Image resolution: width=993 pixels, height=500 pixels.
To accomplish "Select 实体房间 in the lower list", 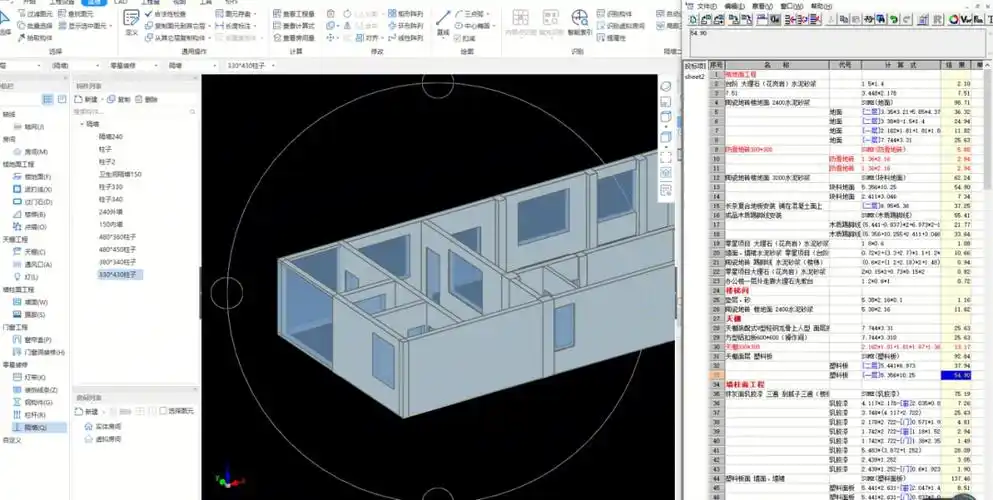I will (103, 427).
